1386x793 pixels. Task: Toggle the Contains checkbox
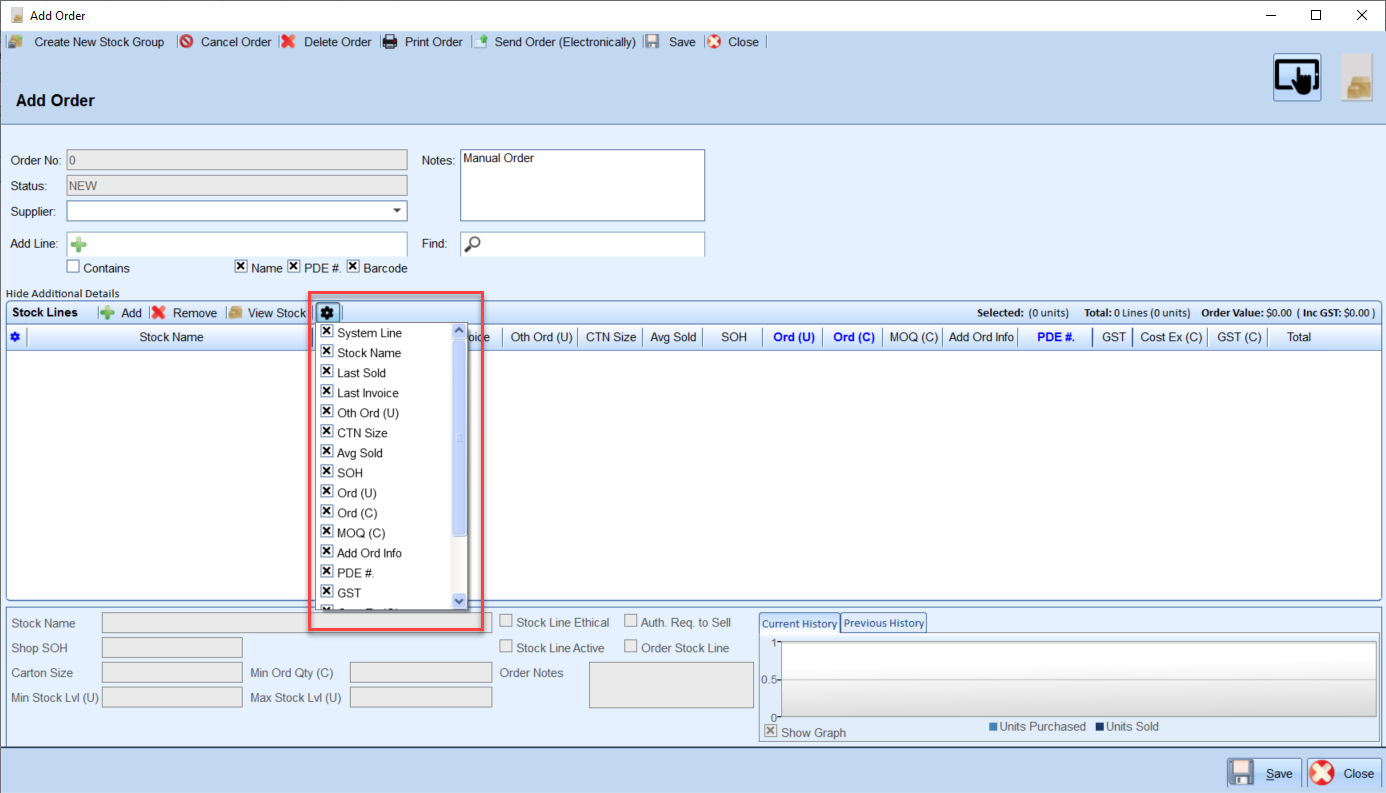point(73,267)
